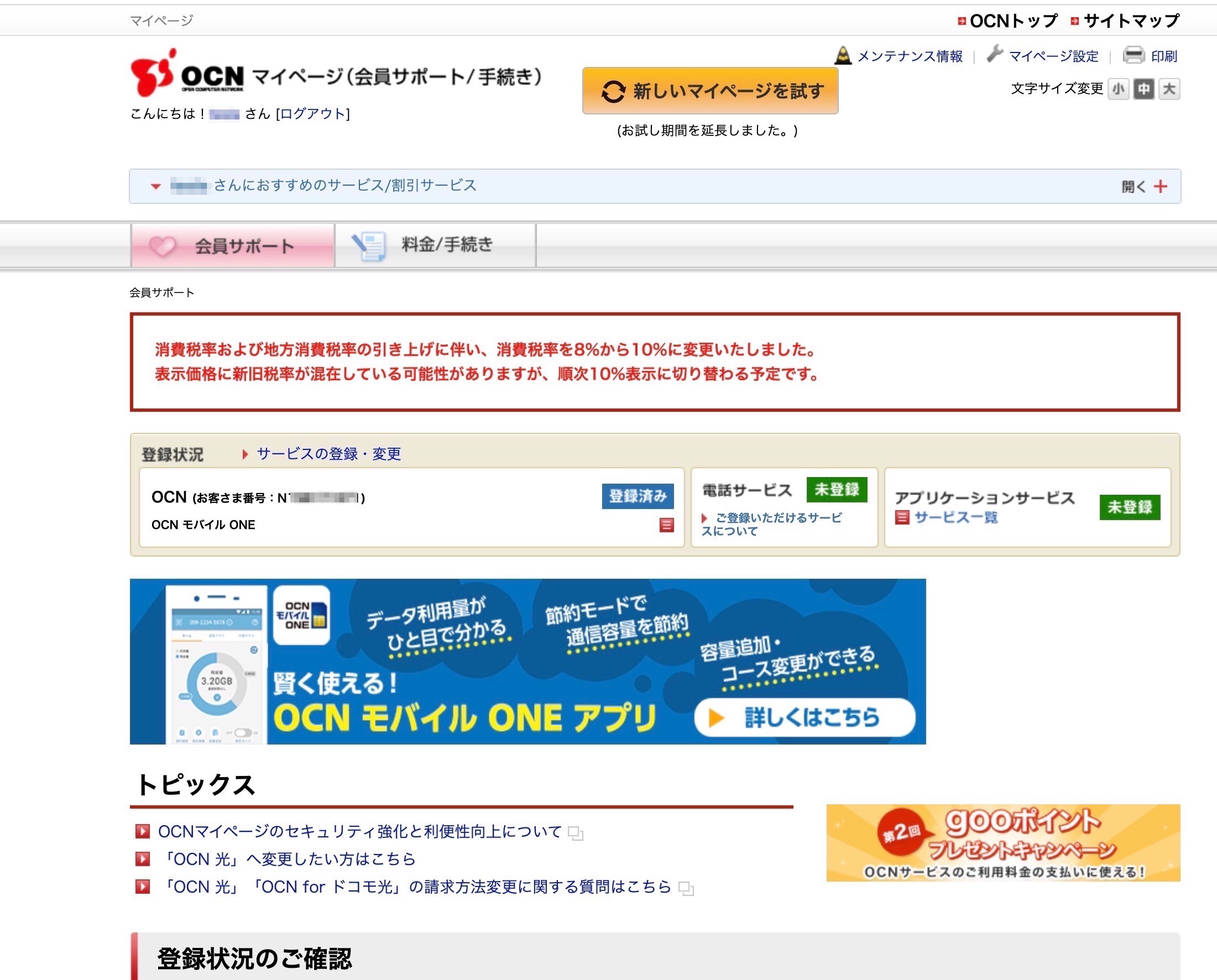Open サービス一覧 link
Viewport: 1217px width, 980px height.
(x=955, y=518)
